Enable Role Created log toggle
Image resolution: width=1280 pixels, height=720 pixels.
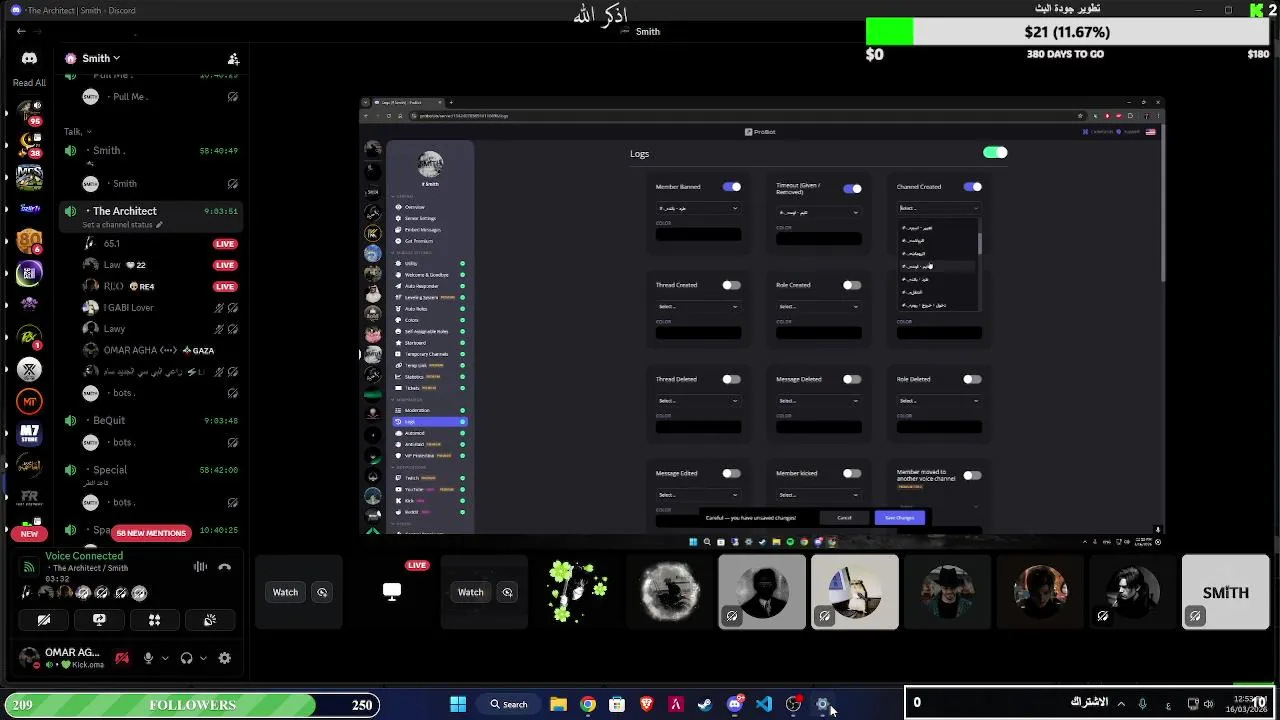(x=852, y=285)
